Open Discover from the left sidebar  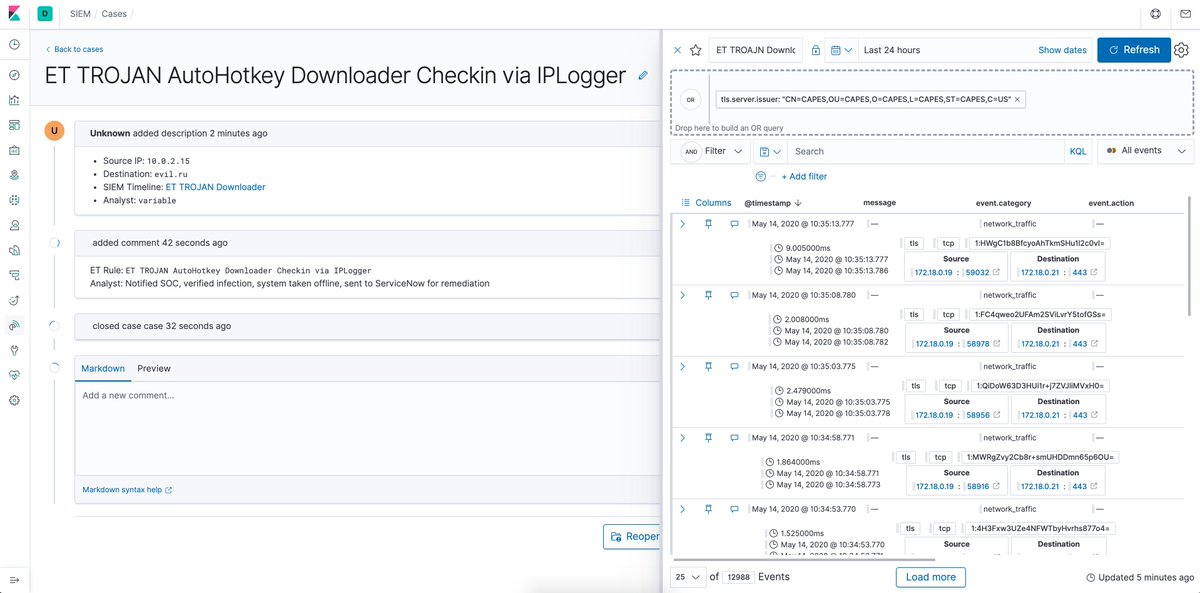[13, 74]
